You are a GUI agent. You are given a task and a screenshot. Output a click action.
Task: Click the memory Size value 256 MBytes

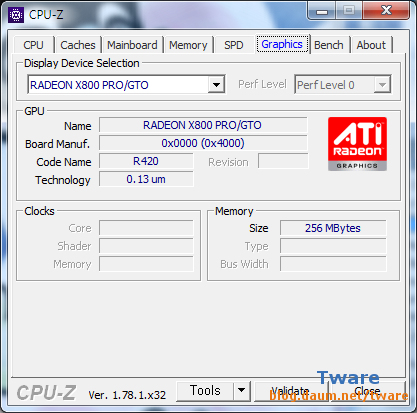(333, 228)
